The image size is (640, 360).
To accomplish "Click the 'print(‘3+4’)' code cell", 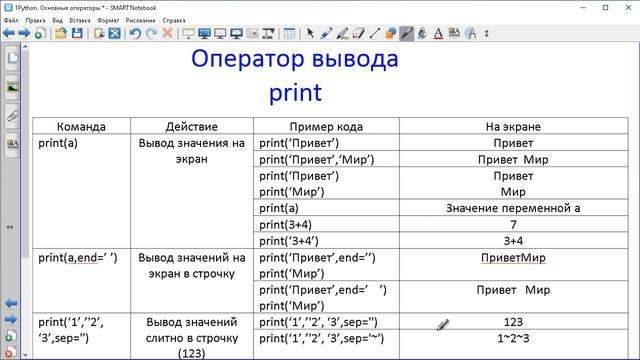I will point(326,241).
